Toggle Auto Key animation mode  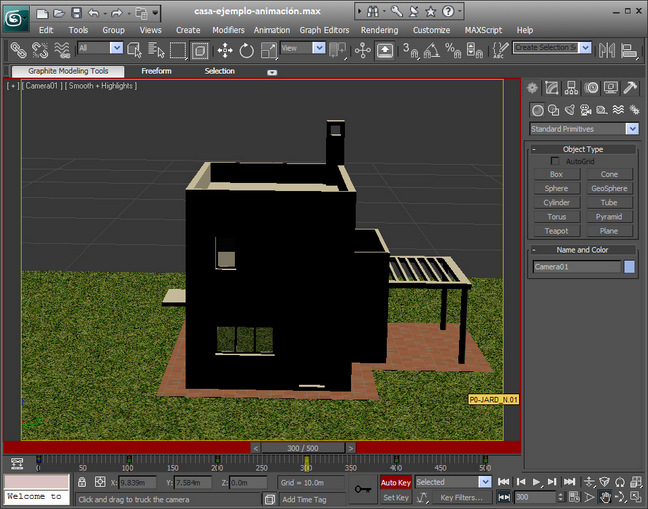(x=396, y=482)
